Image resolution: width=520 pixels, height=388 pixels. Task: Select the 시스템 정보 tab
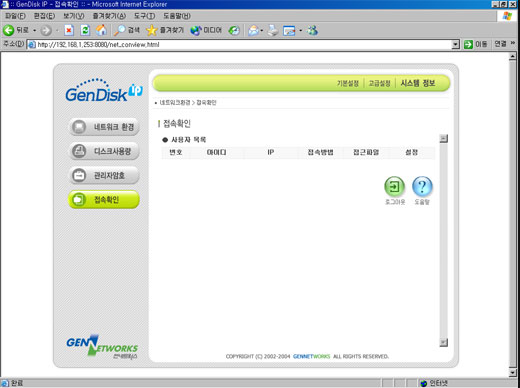418,83
